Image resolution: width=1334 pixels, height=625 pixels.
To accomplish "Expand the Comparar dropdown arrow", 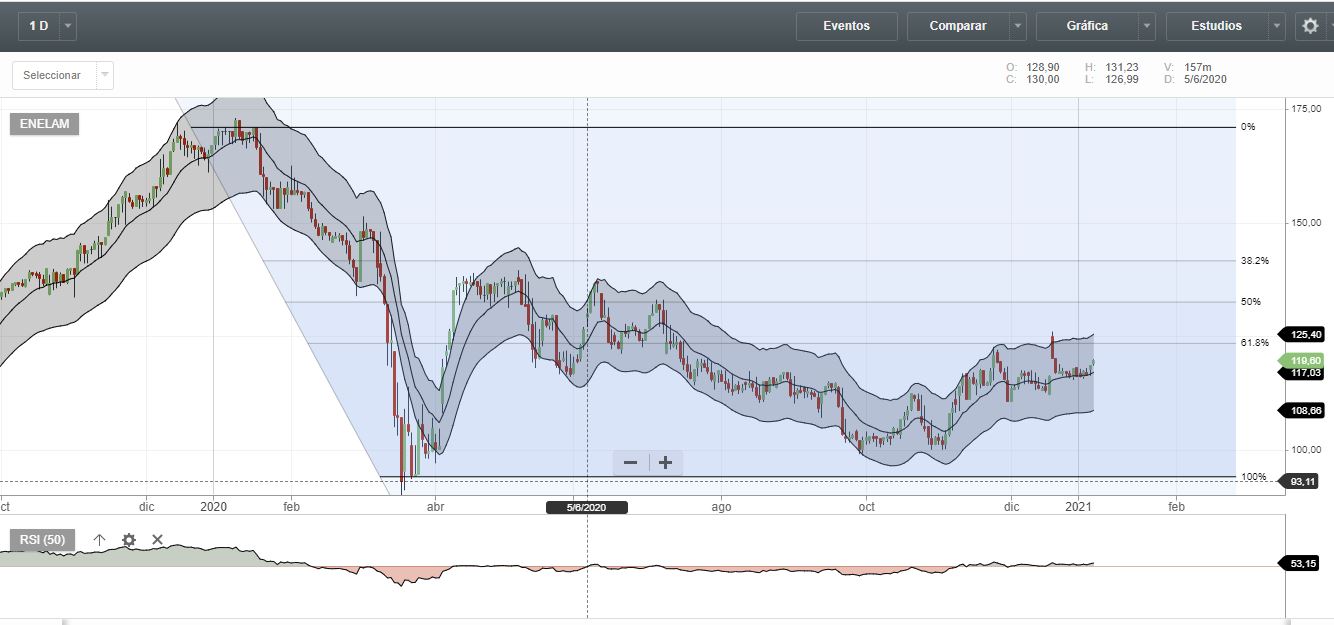I will (1018, 26).
